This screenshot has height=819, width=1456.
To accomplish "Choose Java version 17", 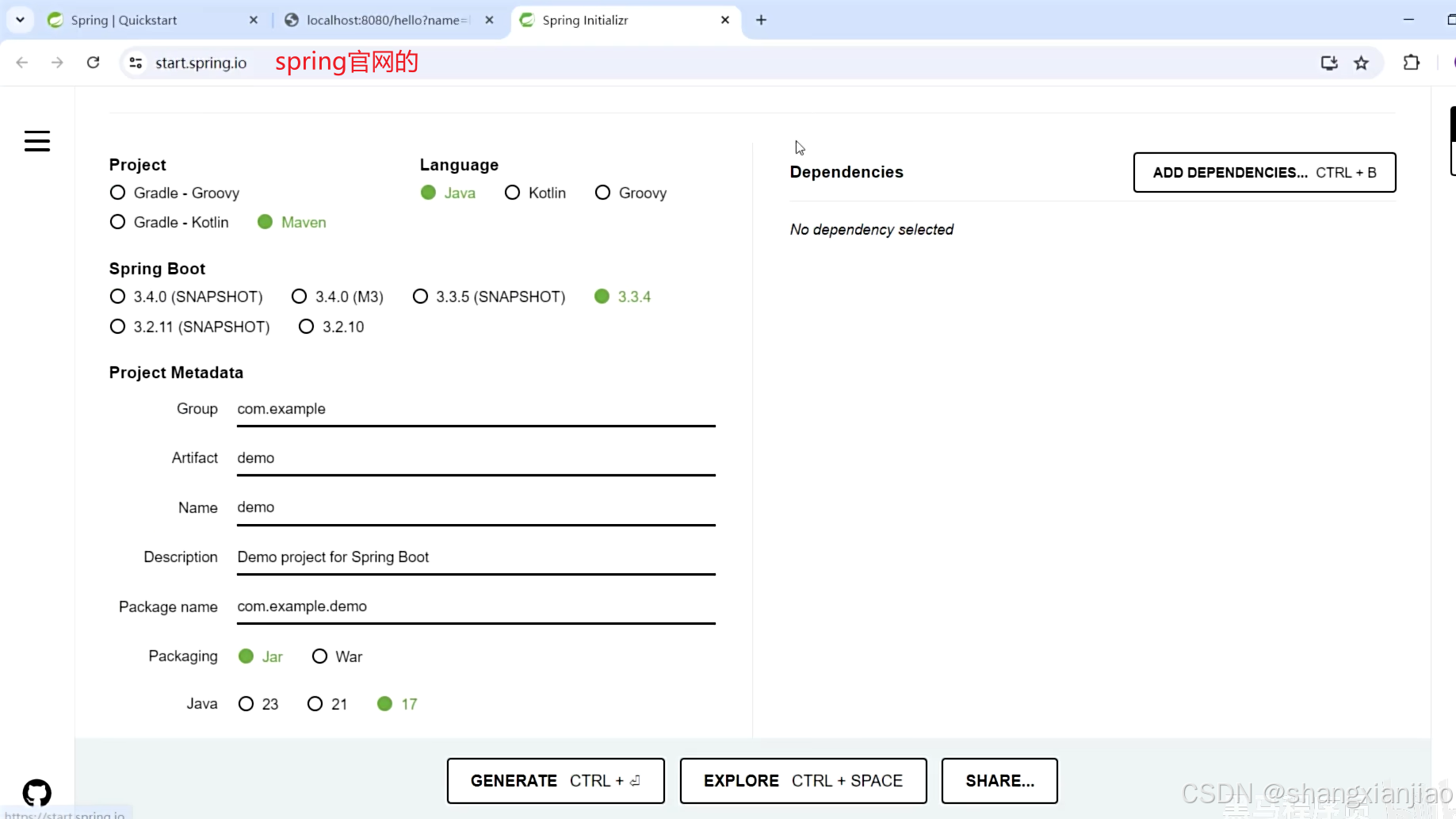I will point(397,704).
